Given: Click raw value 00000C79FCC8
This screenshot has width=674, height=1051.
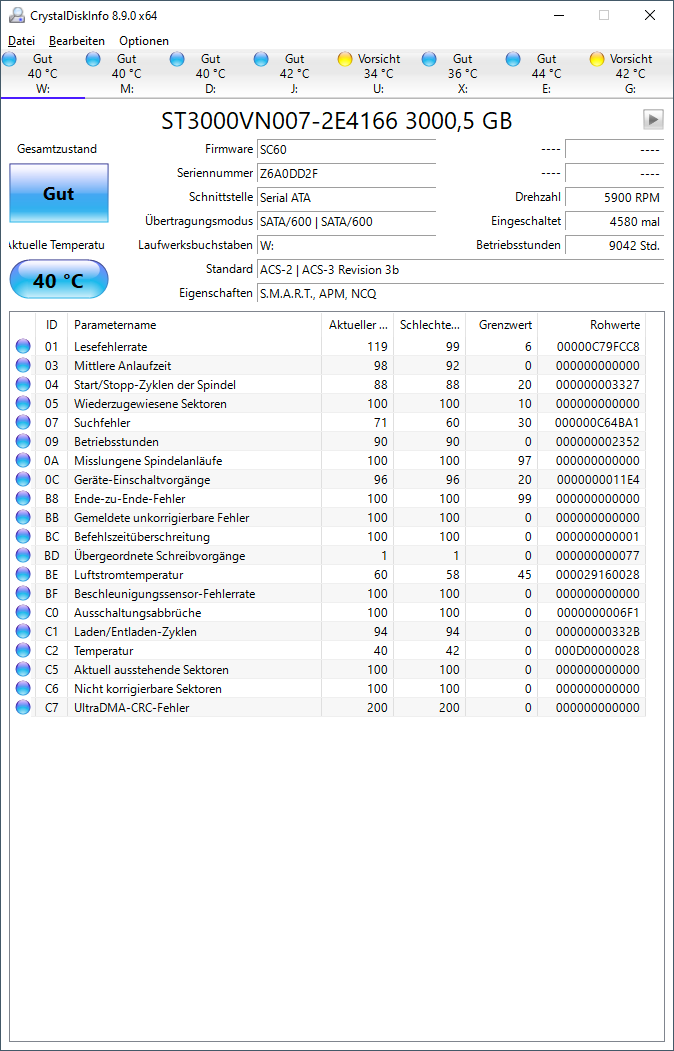Looking at the screenshot, I should pos(598,347).
